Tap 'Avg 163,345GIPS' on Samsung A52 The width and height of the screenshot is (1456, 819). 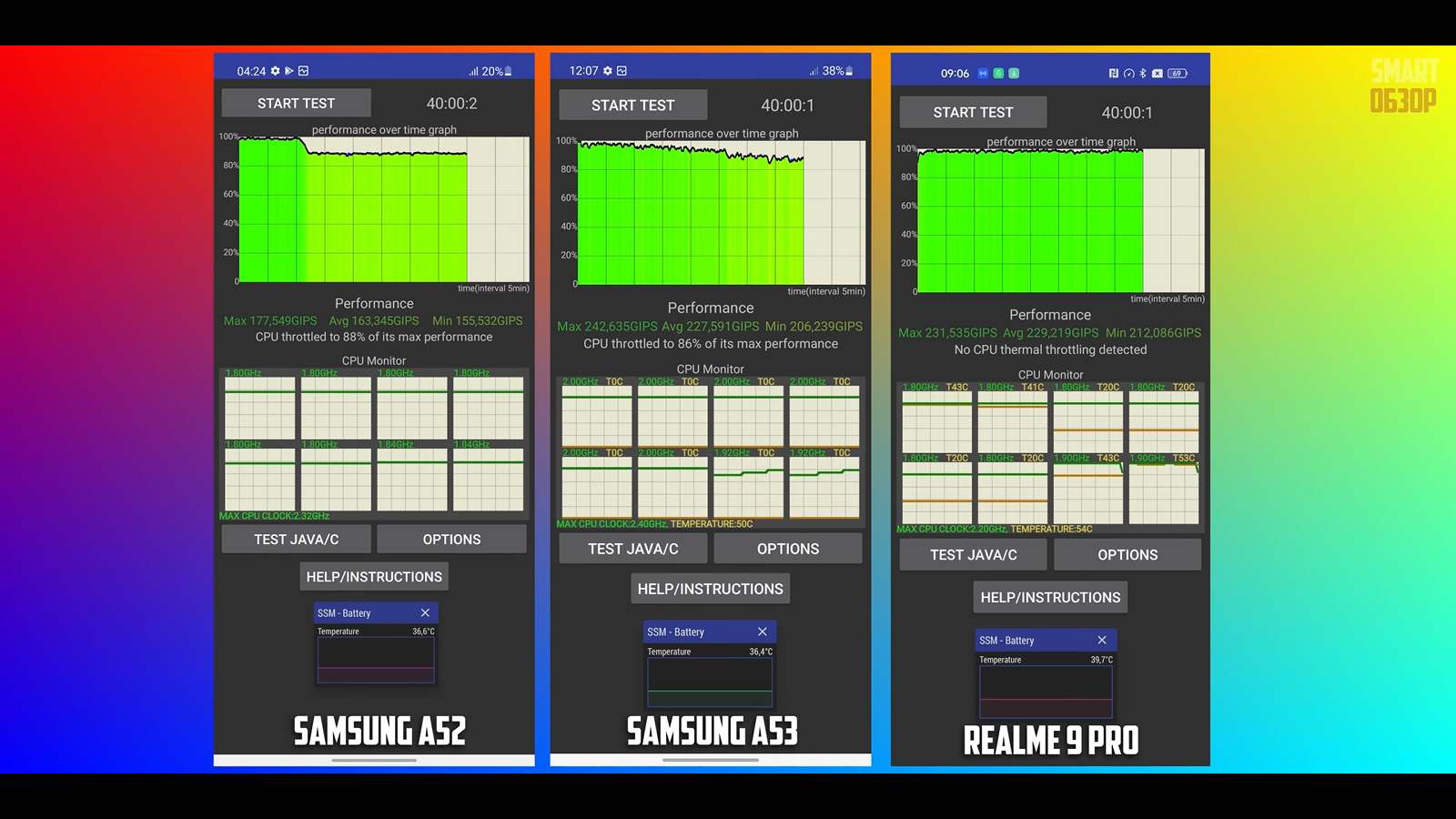point(374,320)
